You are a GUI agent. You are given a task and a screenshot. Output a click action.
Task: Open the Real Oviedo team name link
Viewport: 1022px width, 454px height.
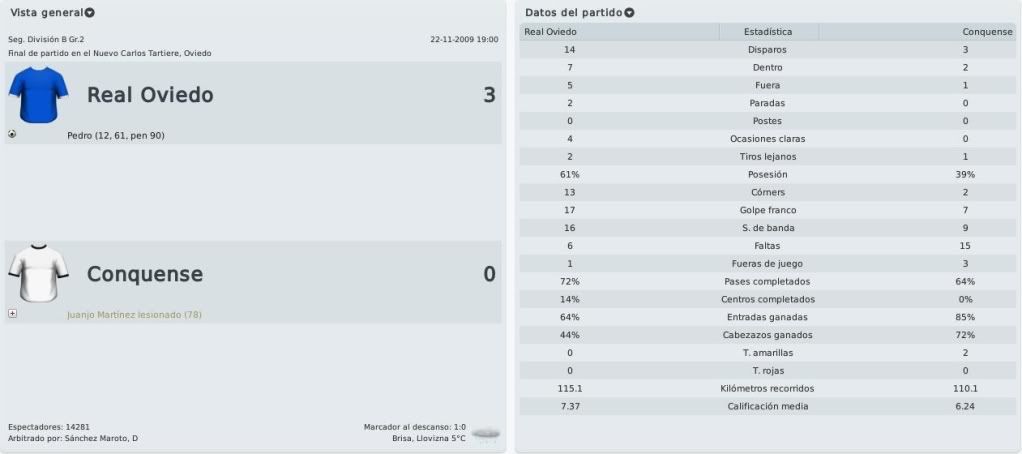[x=150, y=95]
